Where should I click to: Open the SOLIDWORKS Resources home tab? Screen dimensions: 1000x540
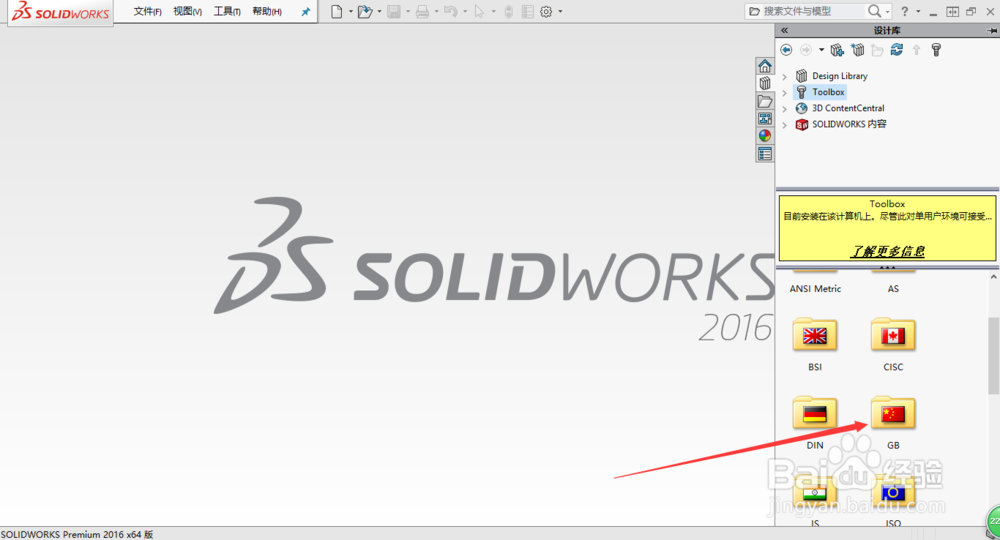[765, 66]
